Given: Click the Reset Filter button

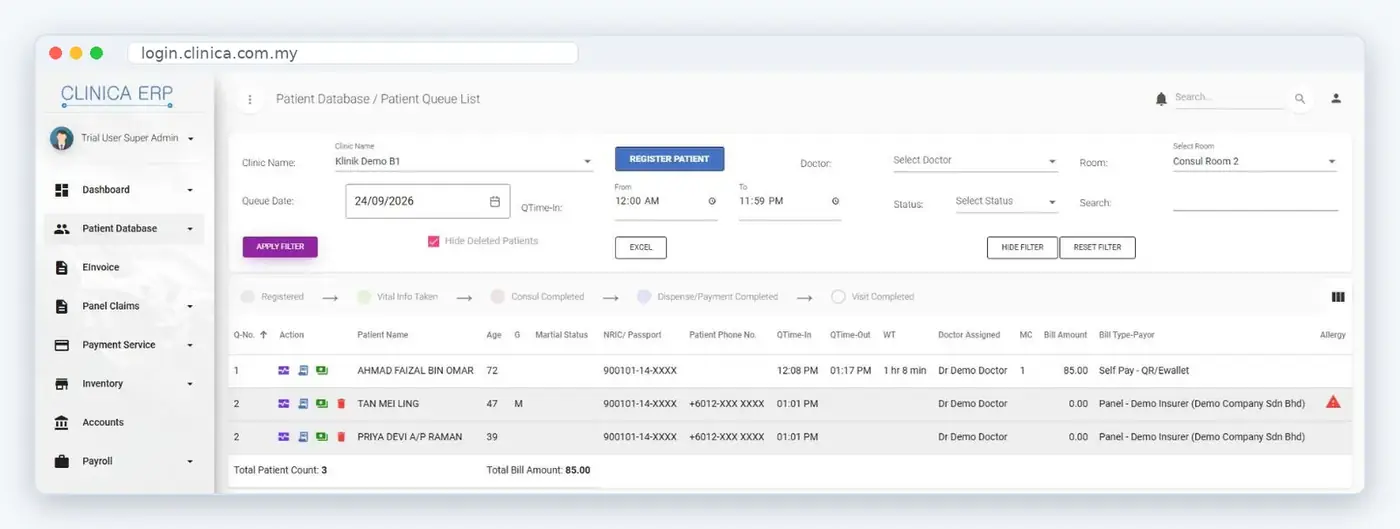Looking at the screenshot, I should coord(1097,247).
